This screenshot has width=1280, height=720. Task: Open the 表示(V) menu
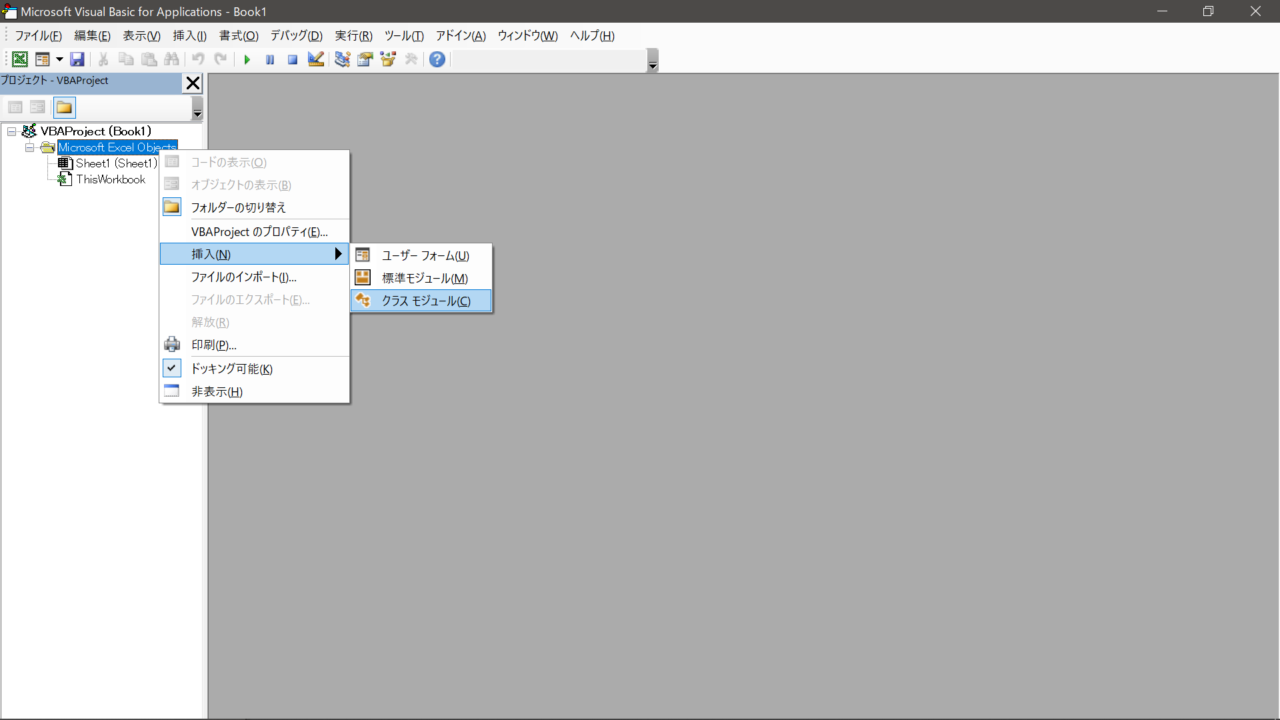(x=142, y=36)
